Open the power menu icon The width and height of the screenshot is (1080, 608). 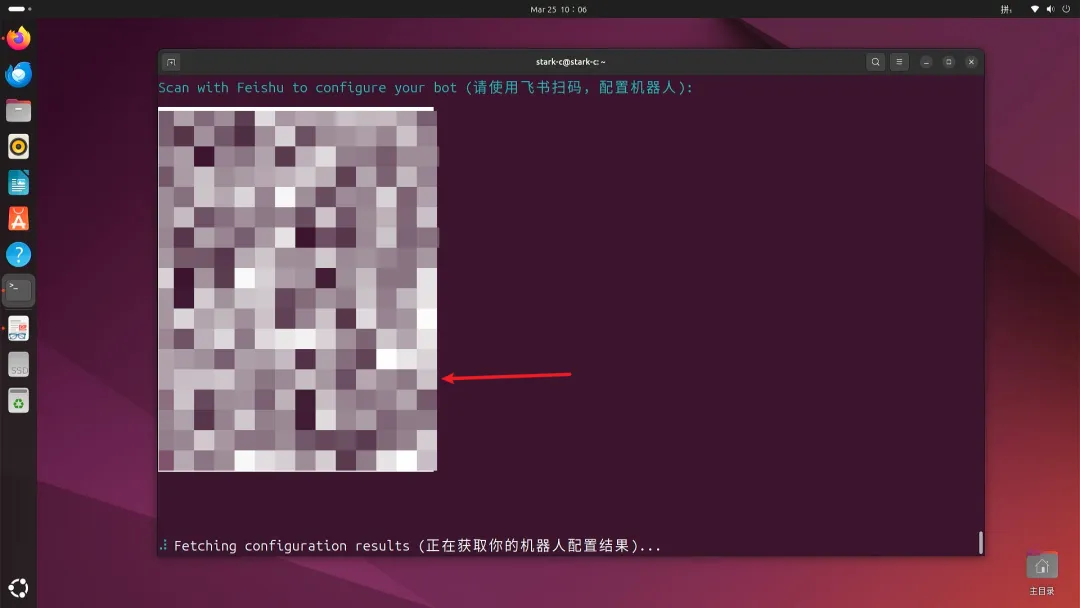pos(1066,10)
